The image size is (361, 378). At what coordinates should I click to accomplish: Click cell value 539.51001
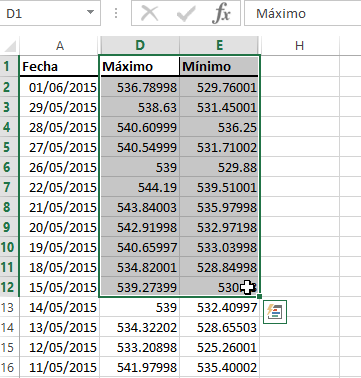pyautogui.click(x=219, y=187)
